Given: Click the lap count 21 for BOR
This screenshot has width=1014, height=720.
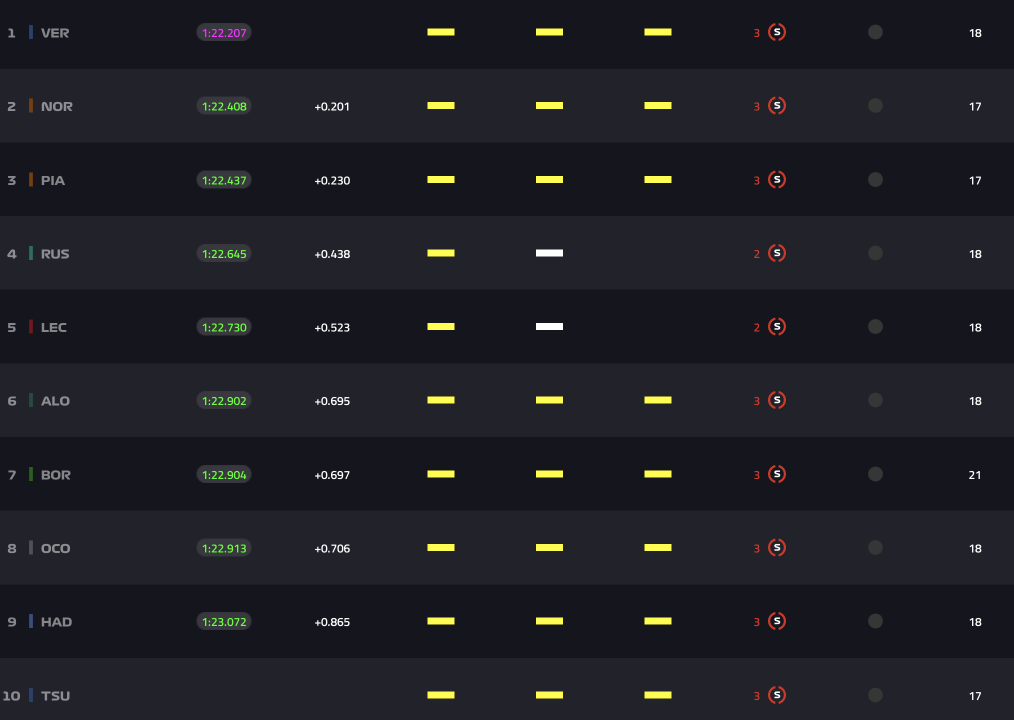Looking at the screenshot, I should coord(975,475).
